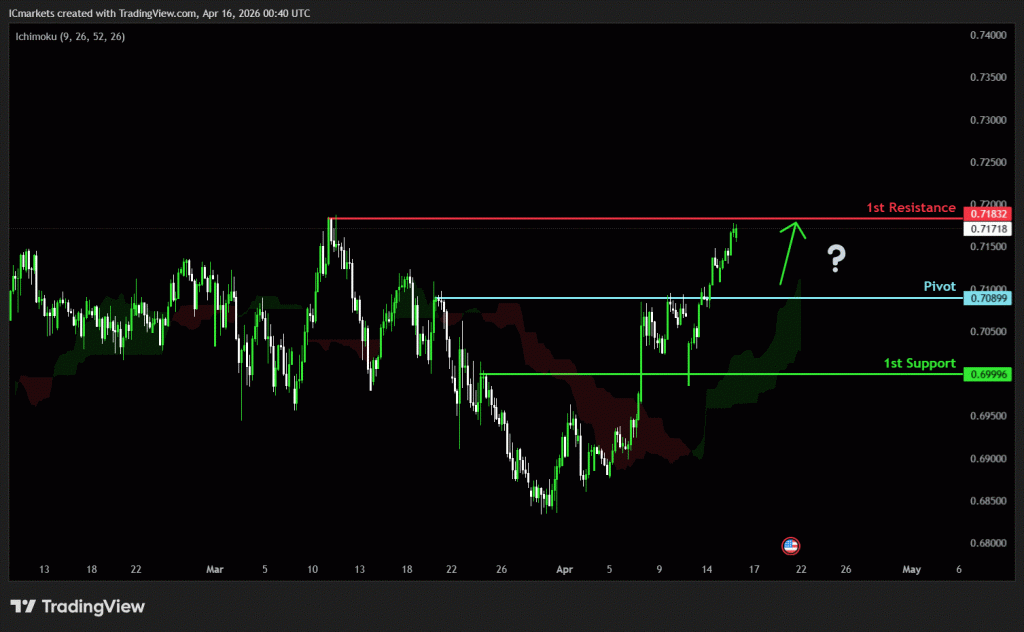Click the 0.74000 price axis label
This screenshot has height=632, width=1024.
[x=988, y=36]
